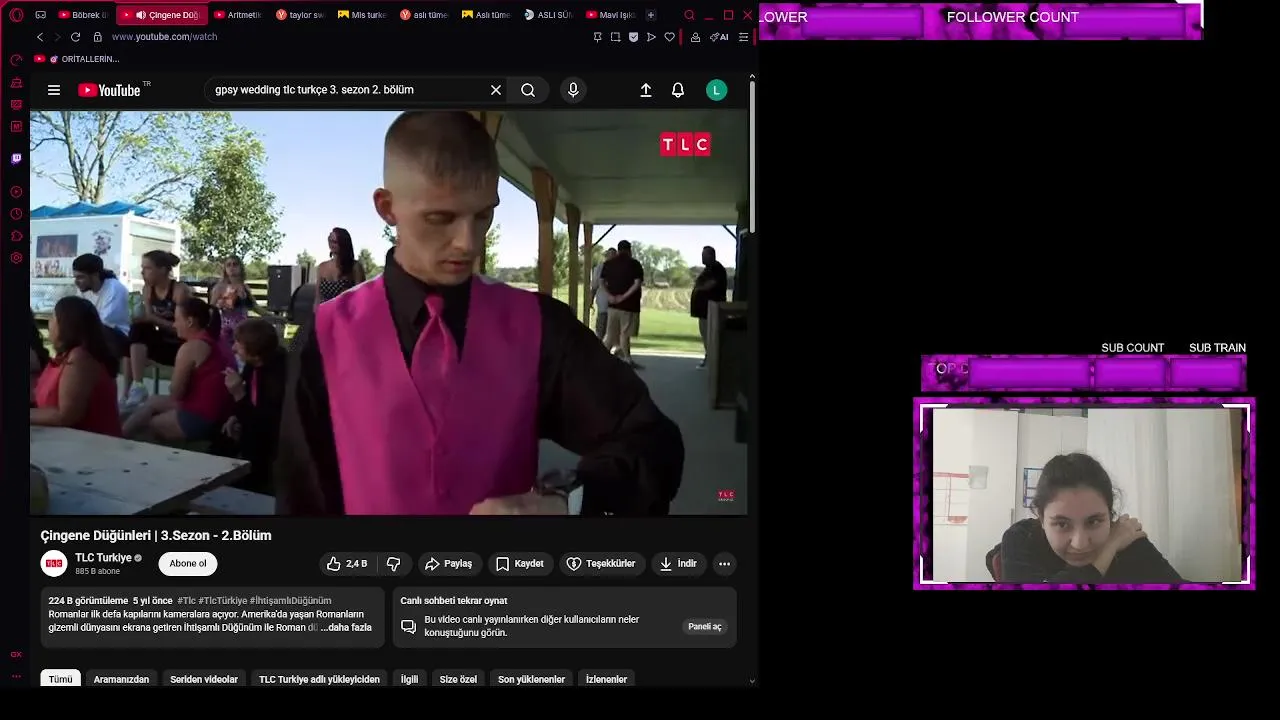Open Easy Setup settings sliders
This screenshot has height=720, width=1280.
[743, 37]
